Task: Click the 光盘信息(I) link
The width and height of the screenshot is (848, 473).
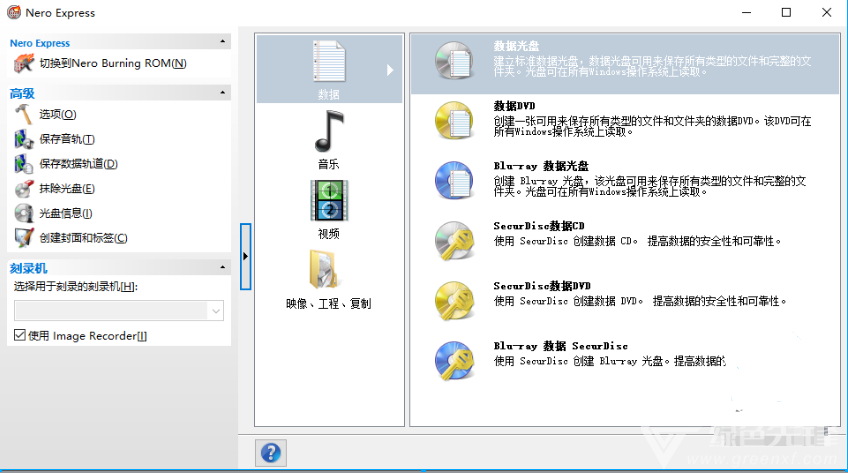Action: [65, 213]
